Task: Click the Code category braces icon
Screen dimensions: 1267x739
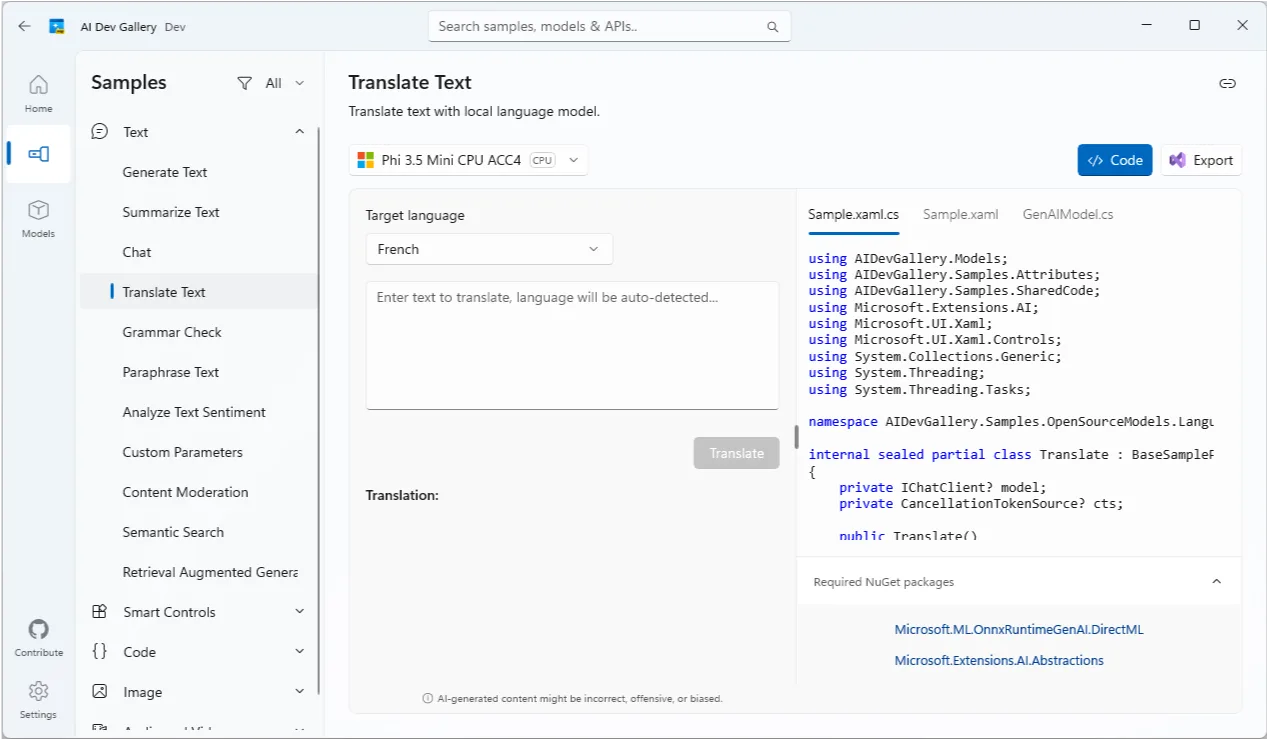Action: click(x=99, y=651)
